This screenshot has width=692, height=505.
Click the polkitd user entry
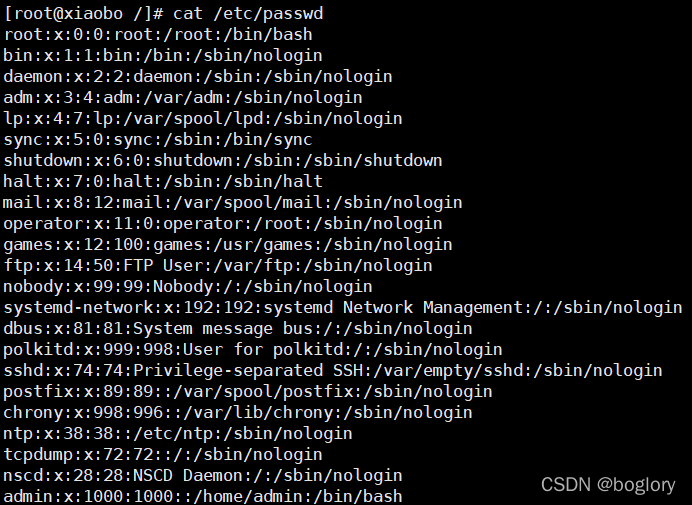[253, 349]
